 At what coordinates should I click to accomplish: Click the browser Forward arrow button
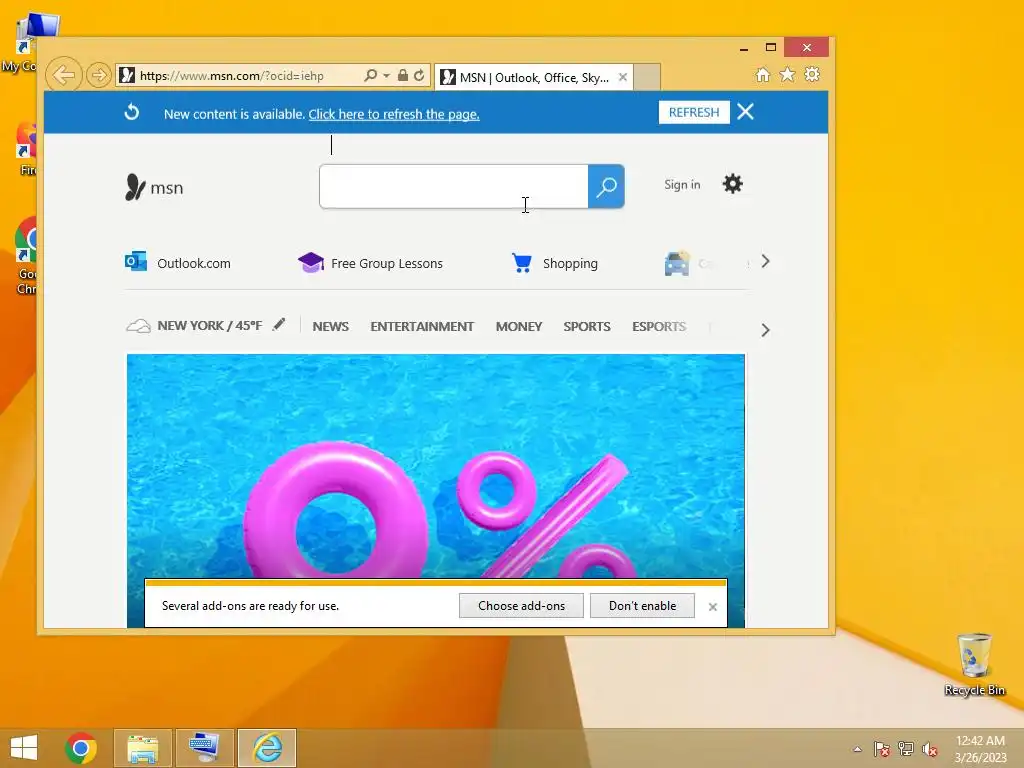[99, 75]
